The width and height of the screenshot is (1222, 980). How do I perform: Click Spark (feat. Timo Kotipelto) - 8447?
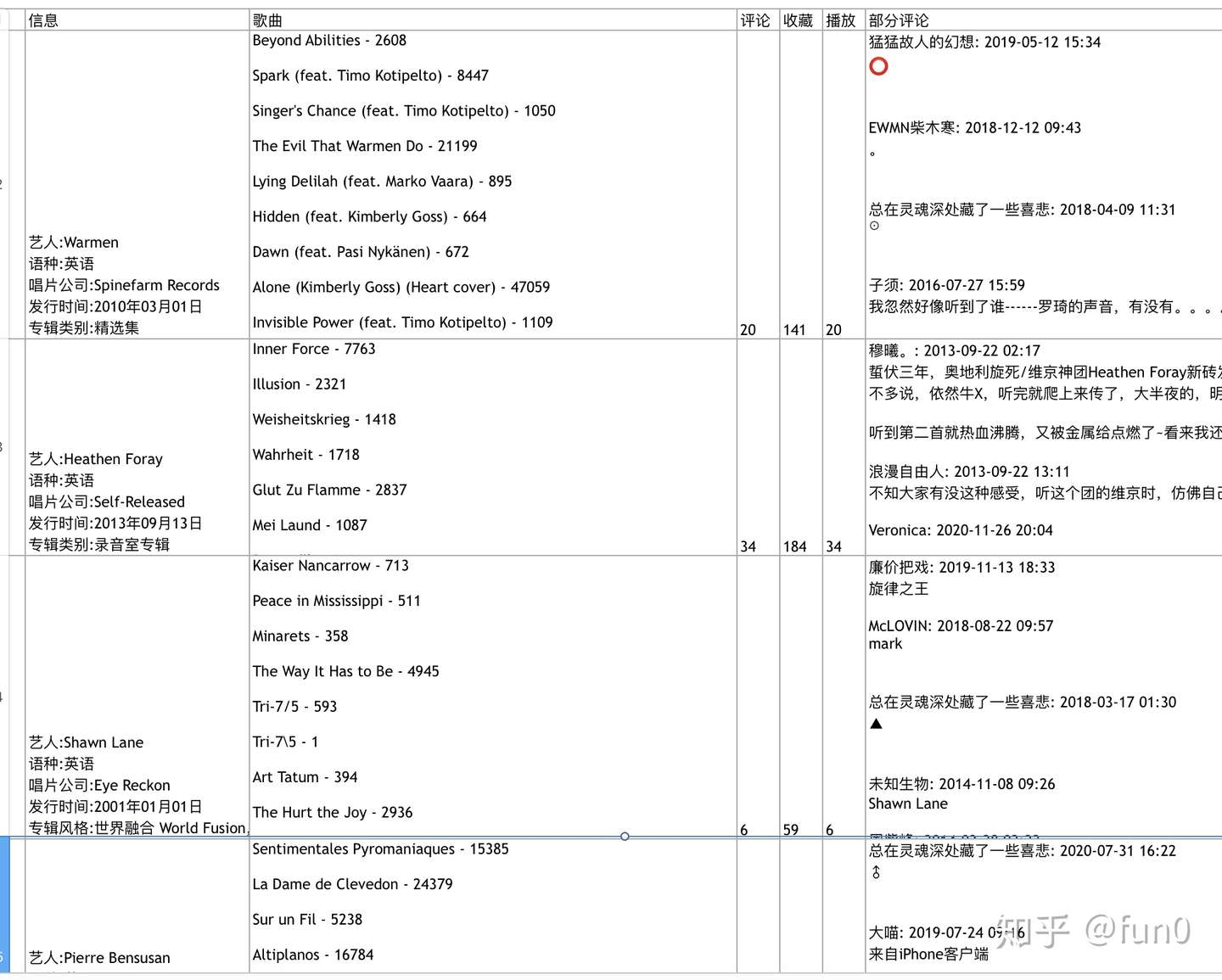coord(371,76)
